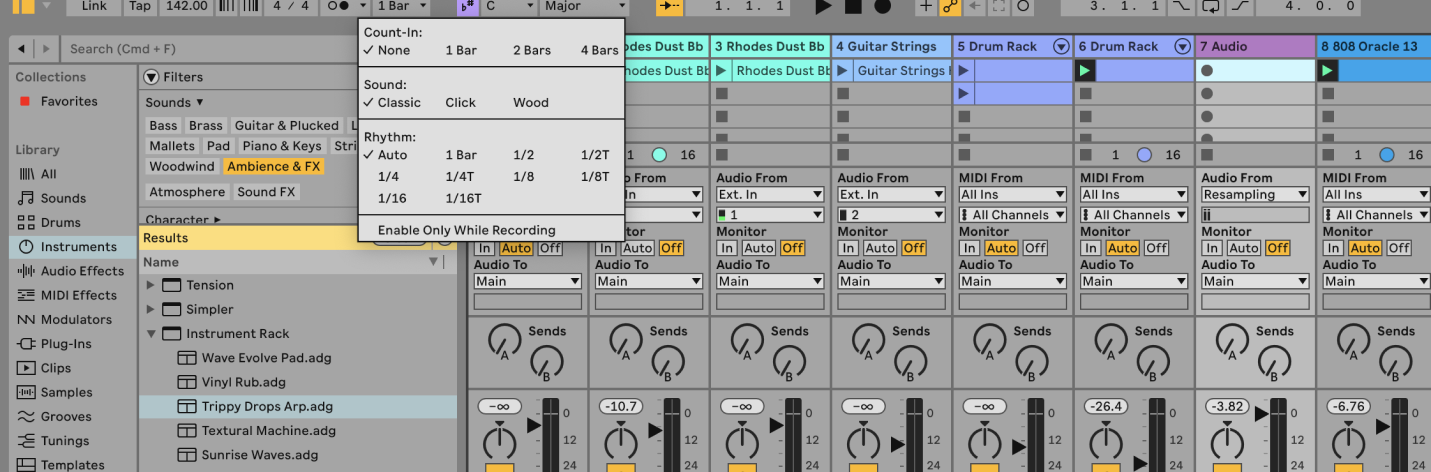Collapse the Instrument Rack folder
The image size is (1431, 472).
tap(151, 334)
